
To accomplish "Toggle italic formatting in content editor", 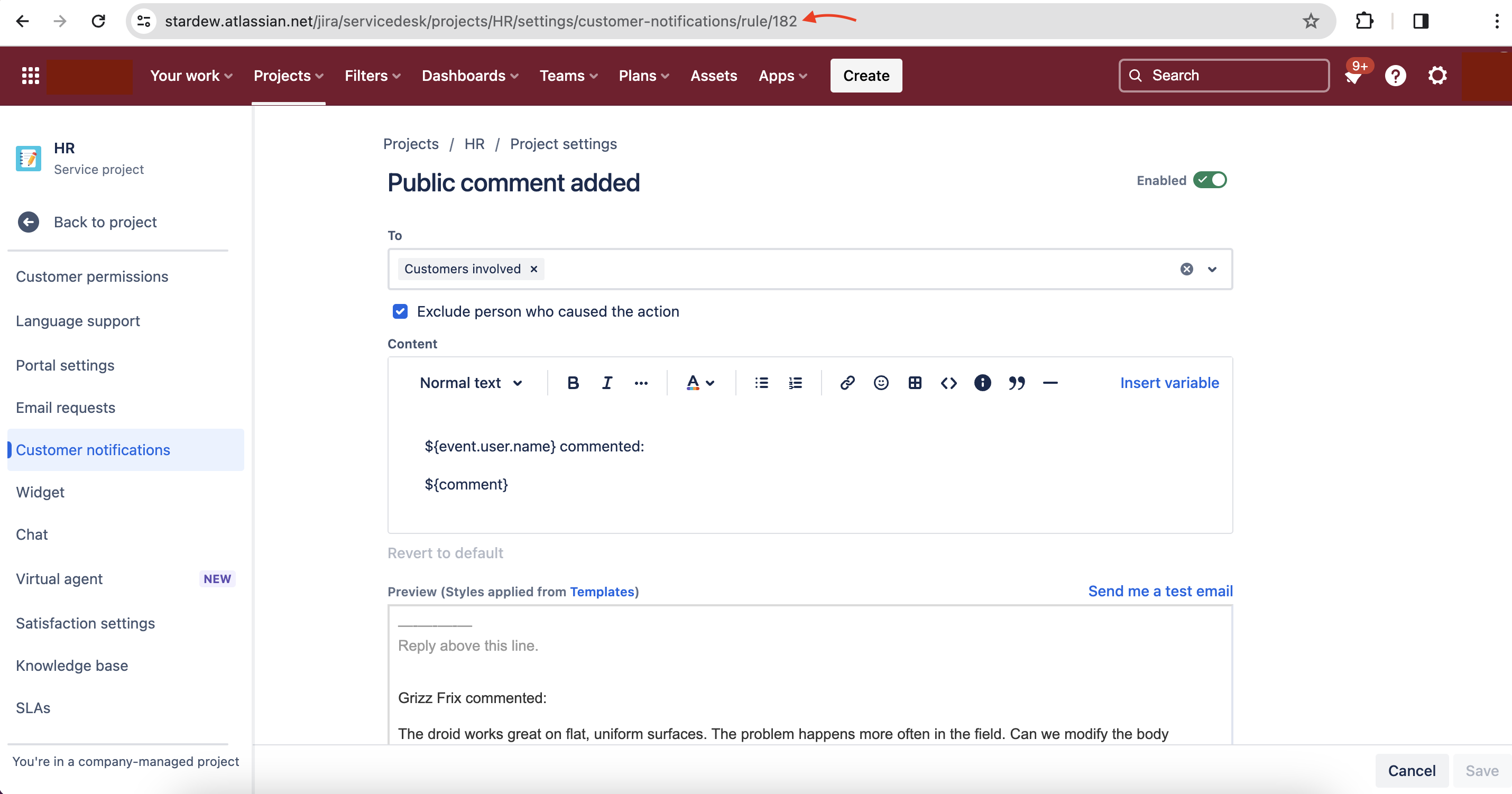I will [607, 383].
